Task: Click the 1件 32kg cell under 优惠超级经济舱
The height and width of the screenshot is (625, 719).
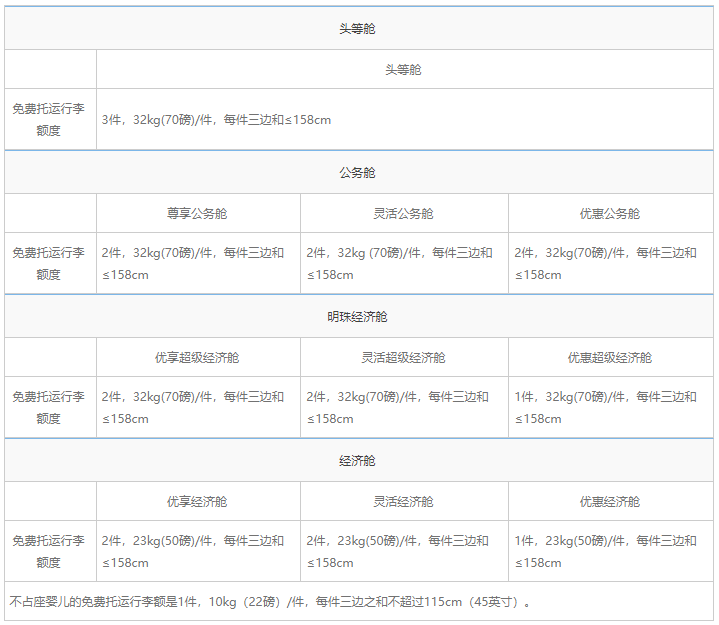Action: (x=610, y=408)
